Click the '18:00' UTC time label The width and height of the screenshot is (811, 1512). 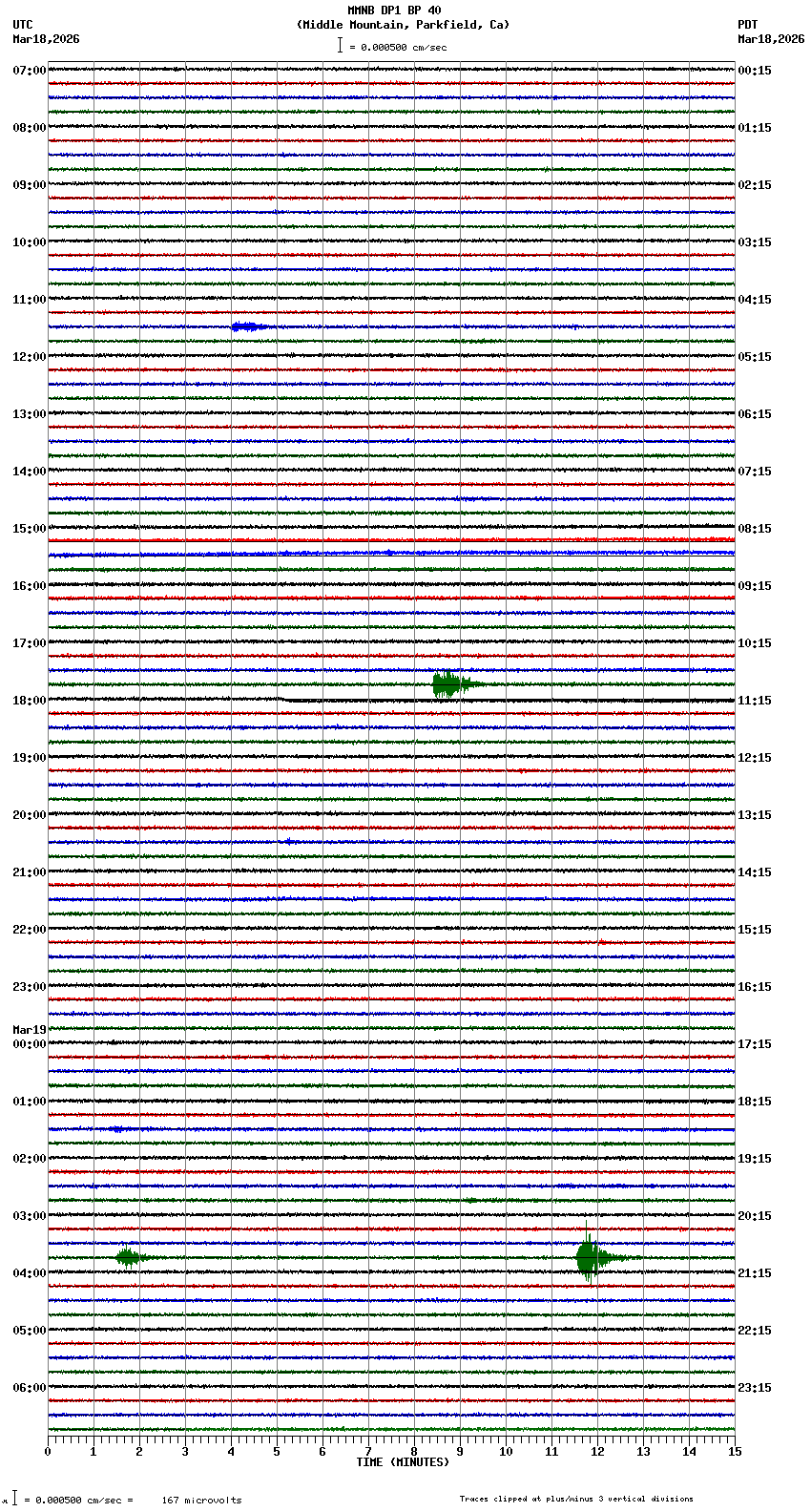coord(30,701)
